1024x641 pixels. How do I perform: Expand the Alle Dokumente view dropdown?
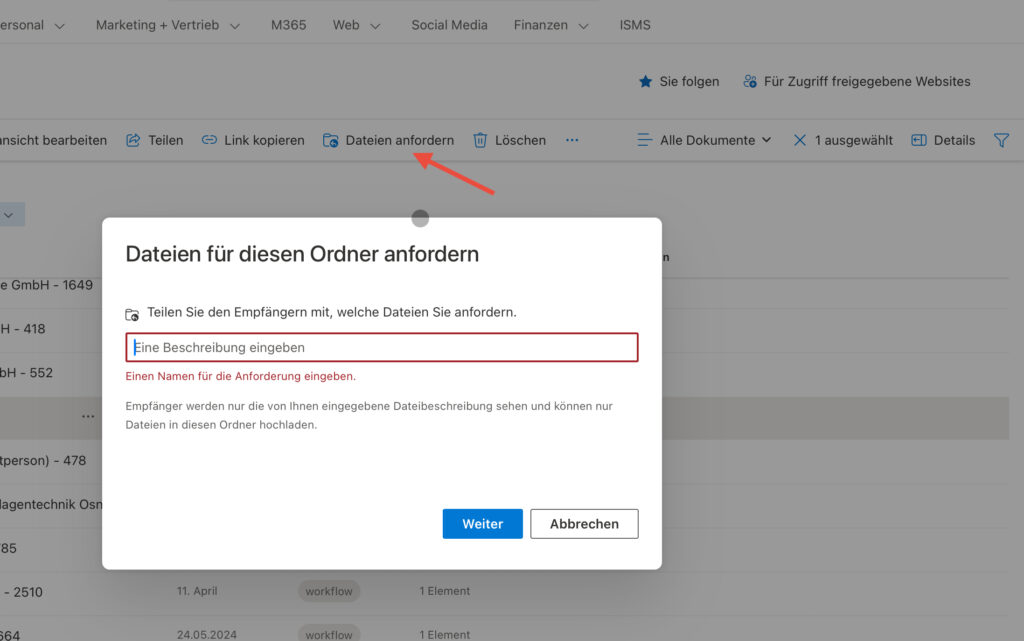(x=705, y=141)
